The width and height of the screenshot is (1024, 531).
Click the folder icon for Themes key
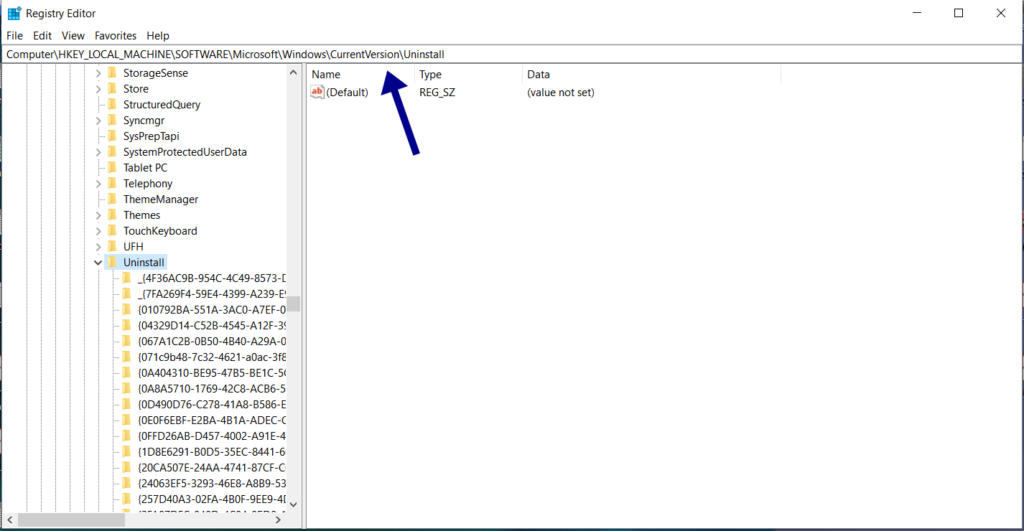pos(112,215)
